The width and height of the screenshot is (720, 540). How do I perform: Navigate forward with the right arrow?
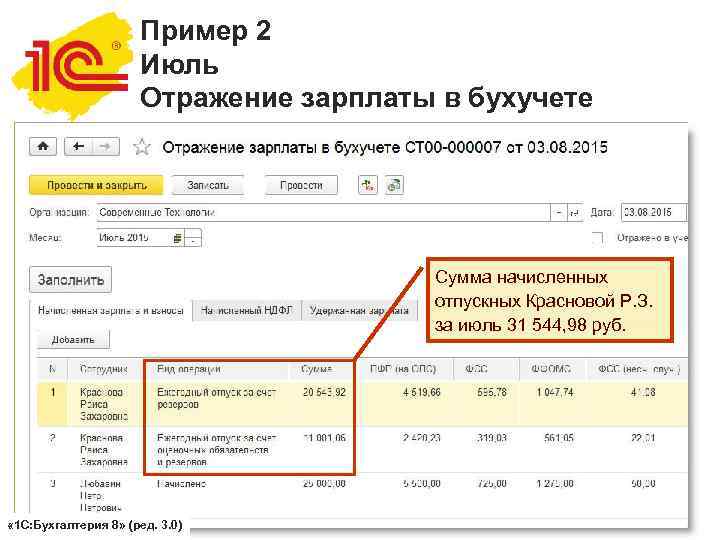[106, 146]
